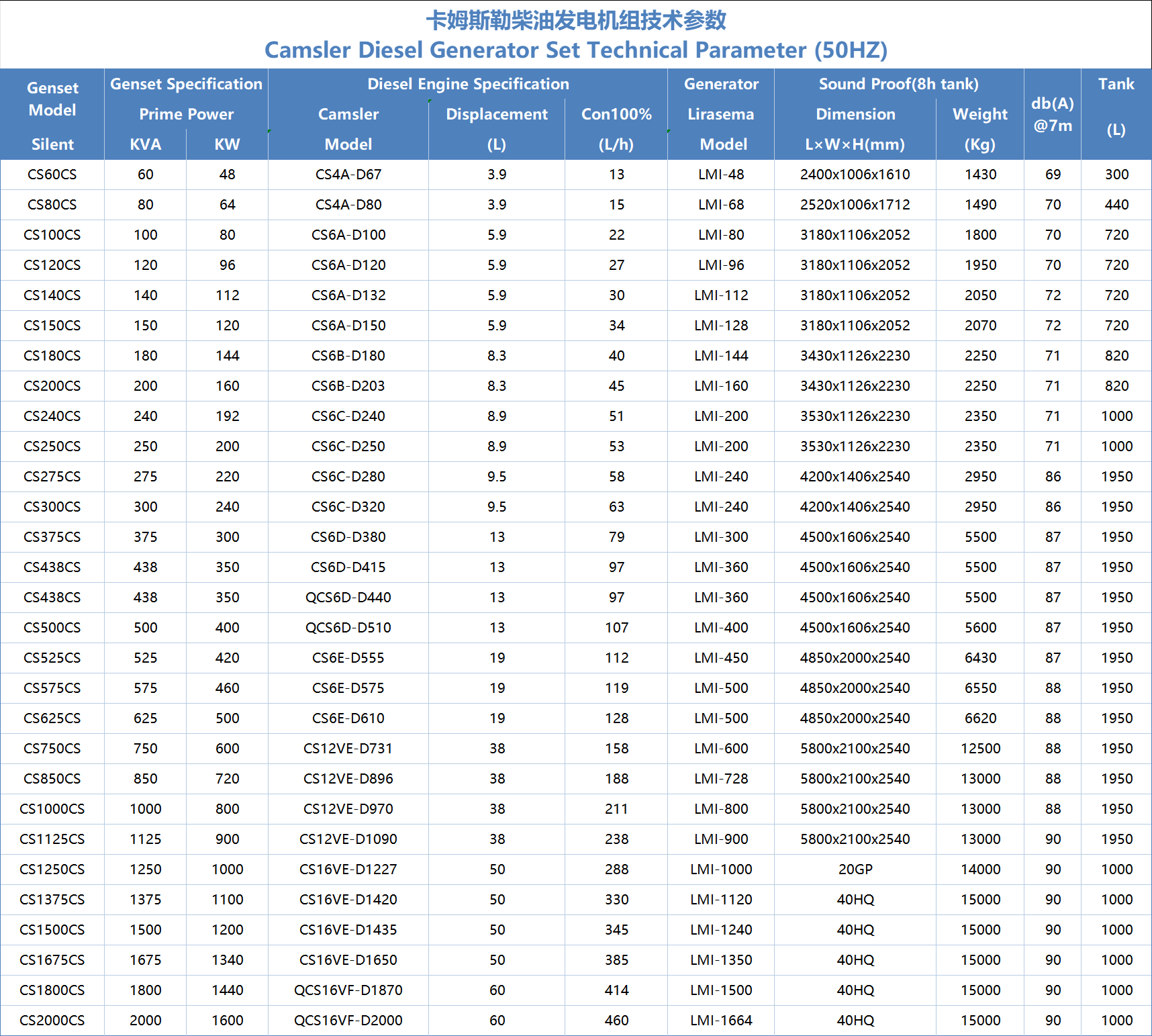Select the "CS375CS" model cell
The image size is (1152, 1036).
tap(52, 537)
